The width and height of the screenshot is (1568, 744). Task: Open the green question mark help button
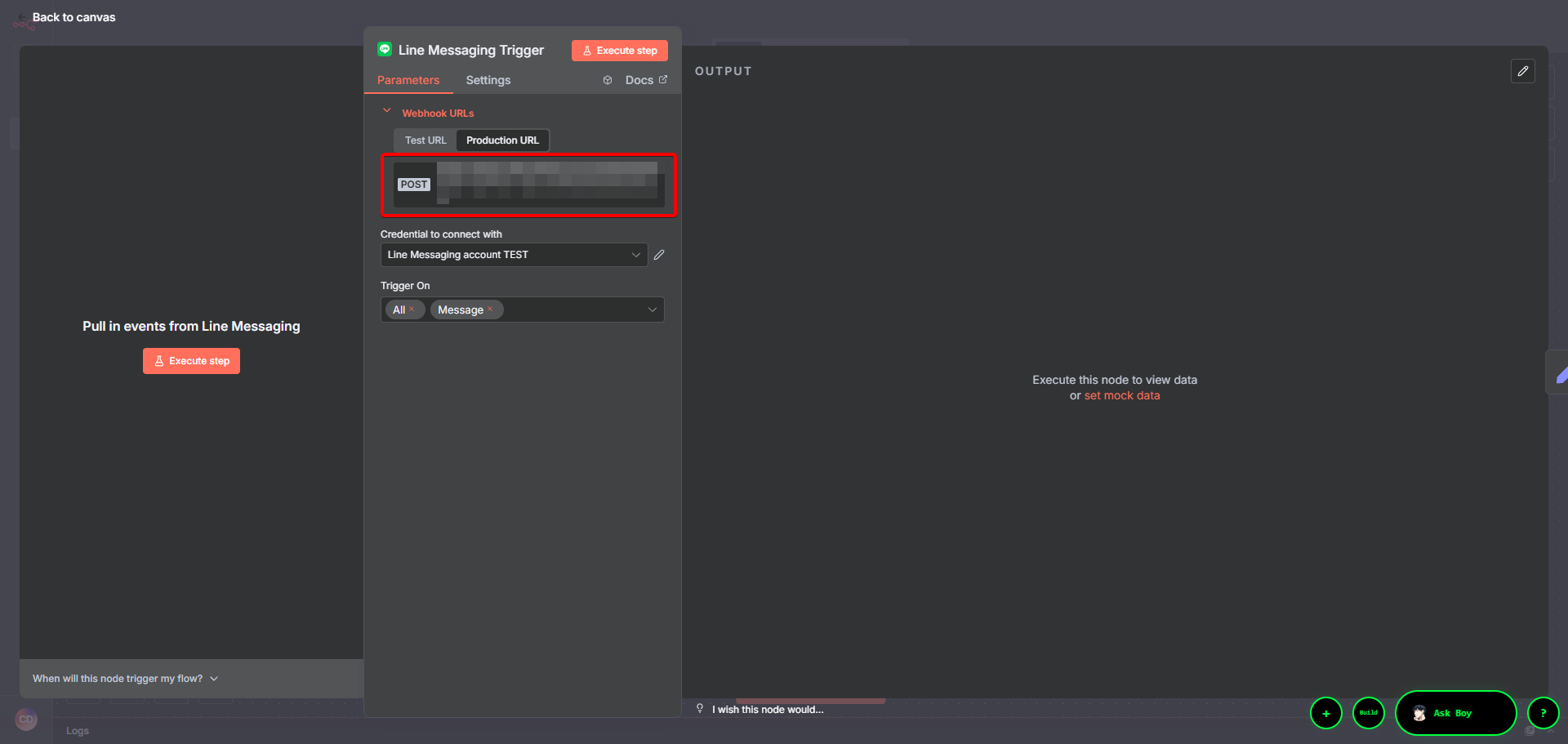1543,713
